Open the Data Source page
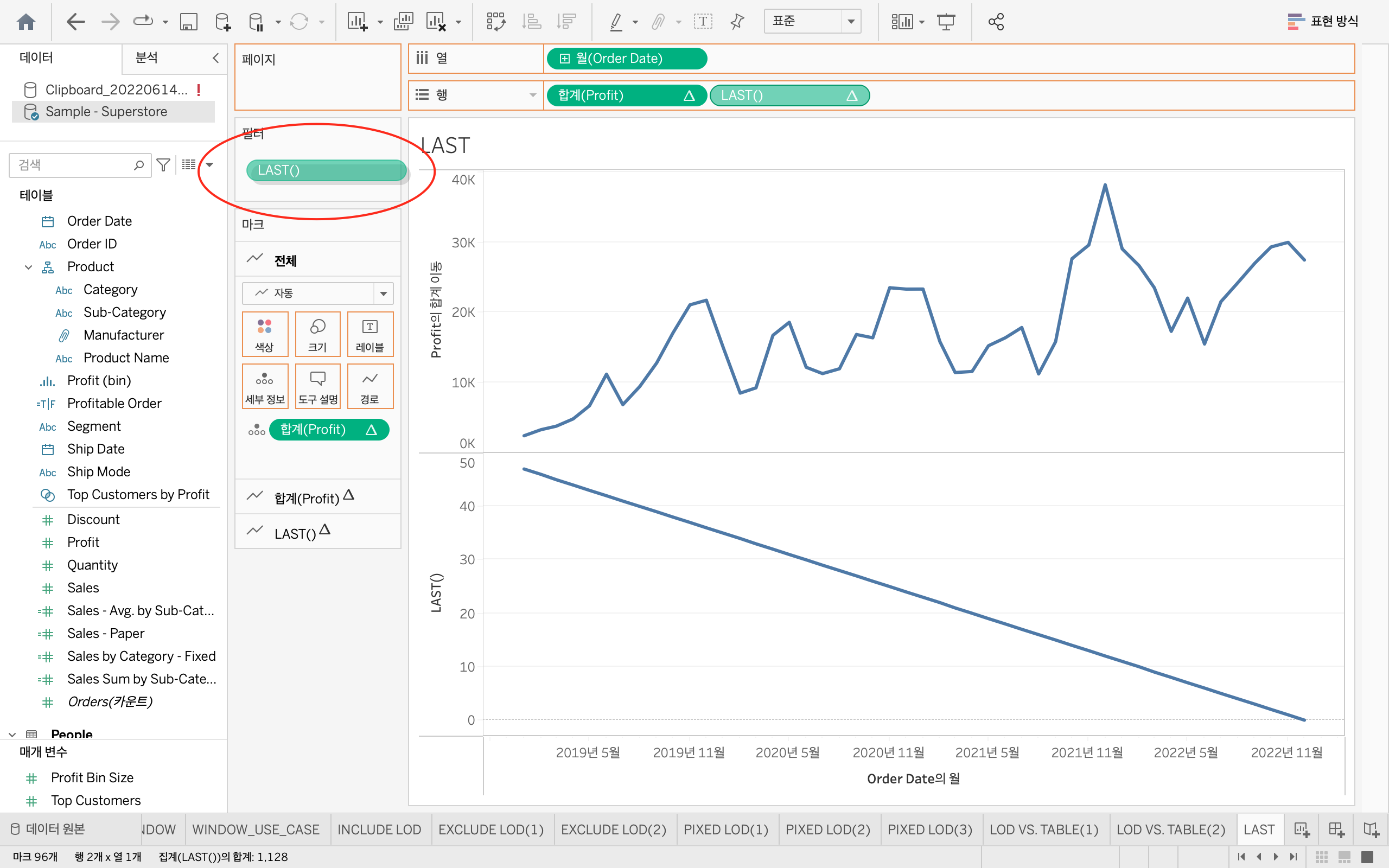Image resolution: width=1389 pixels, height=868 pixels. click(48, 829)
